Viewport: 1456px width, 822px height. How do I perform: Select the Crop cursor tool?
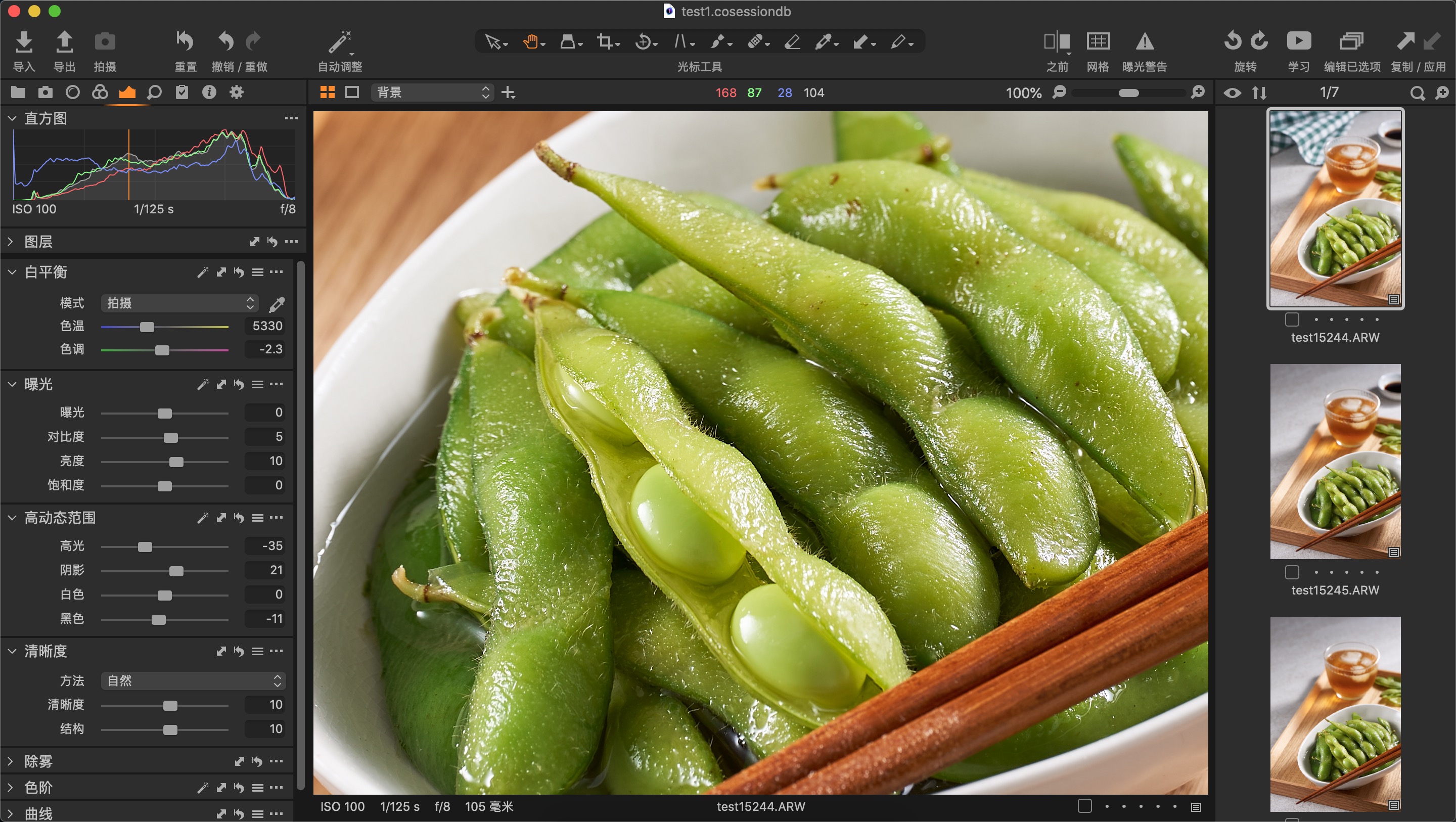coord(605,42)
